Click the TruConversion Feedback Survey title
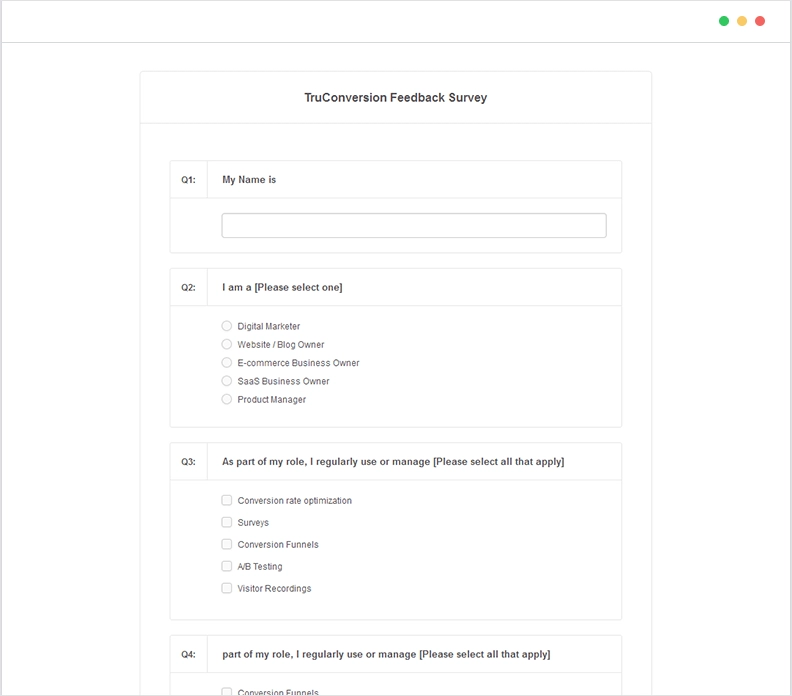Image resolution: width=792 pixels, height=696 pixels. (395, 98)
